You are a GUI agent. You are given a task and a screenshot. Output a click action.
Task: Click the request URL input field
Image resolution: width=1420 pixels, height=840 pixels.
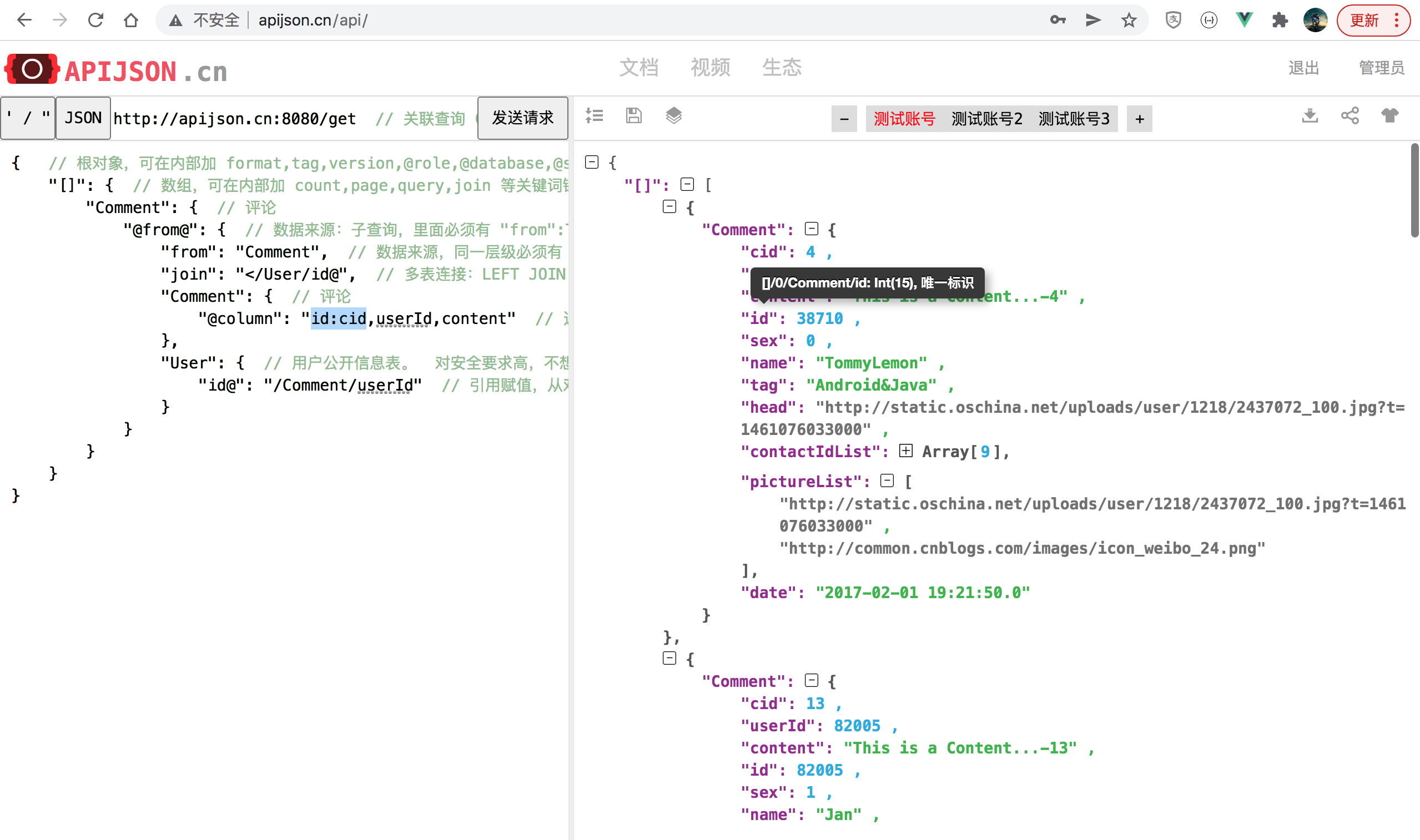tap(234, 119)
